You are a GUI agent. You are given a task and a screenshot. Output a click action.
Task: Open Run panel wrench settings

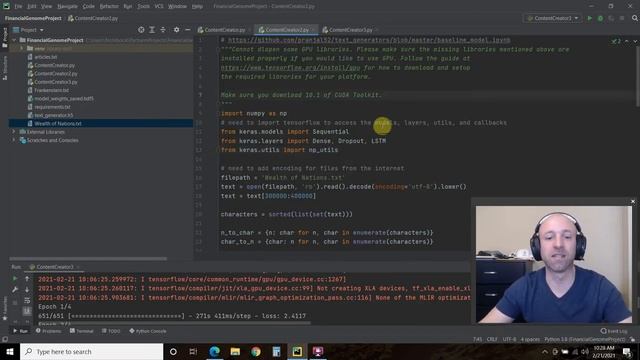coord(15,289)
